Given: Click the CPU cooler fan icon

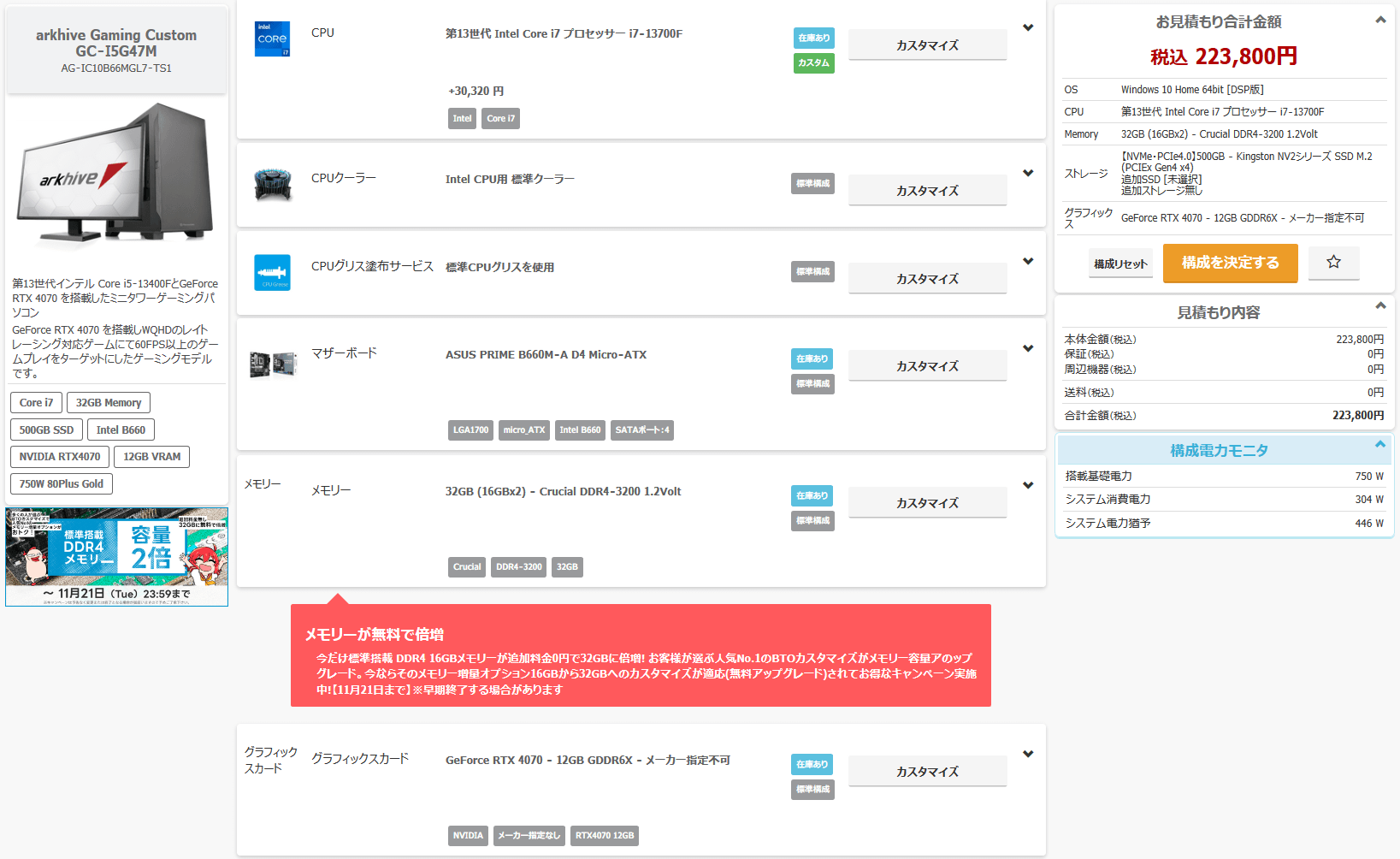Looking at the screenshot, I should coord(273,184).
